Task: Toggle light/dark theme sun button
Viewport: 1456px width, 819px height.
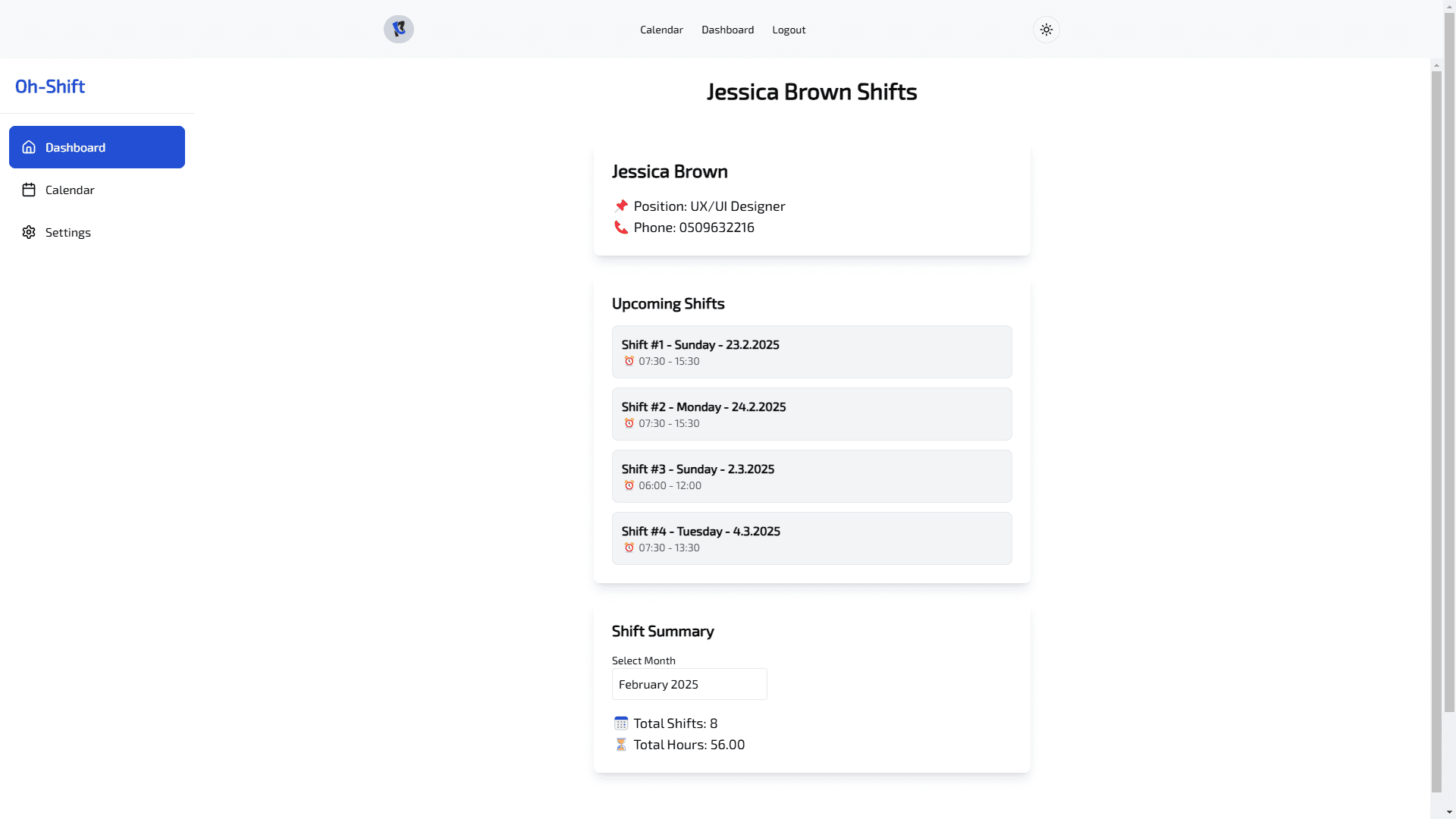Action: pos(1046,30)
